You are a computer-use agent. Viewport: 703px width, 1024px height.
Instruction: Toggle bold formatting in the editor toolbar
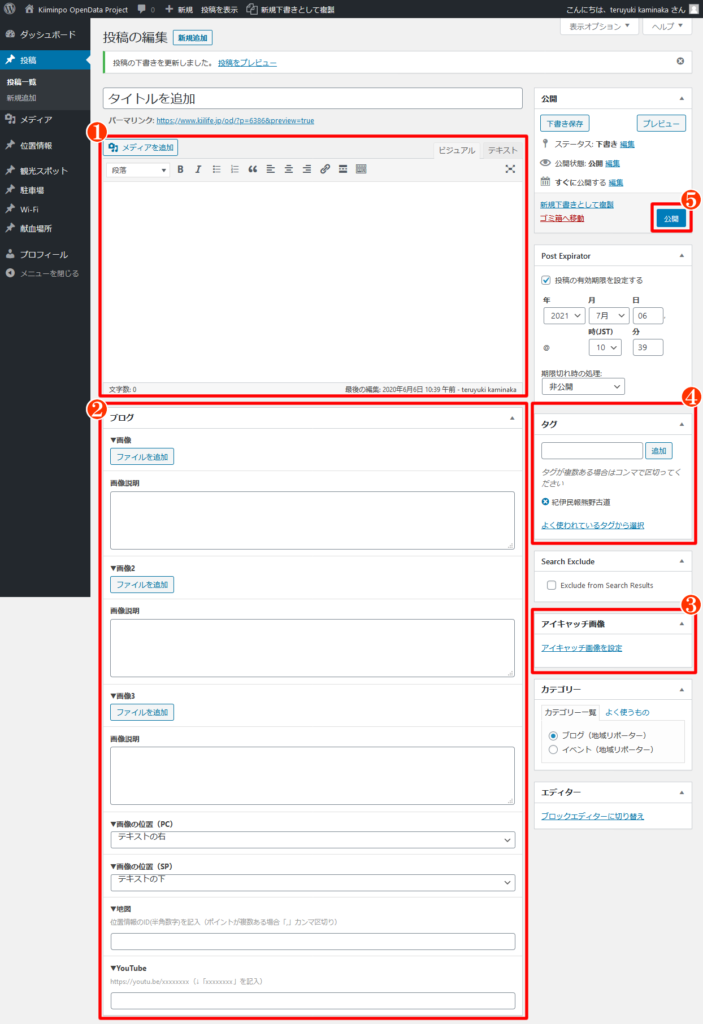point(181,169)
